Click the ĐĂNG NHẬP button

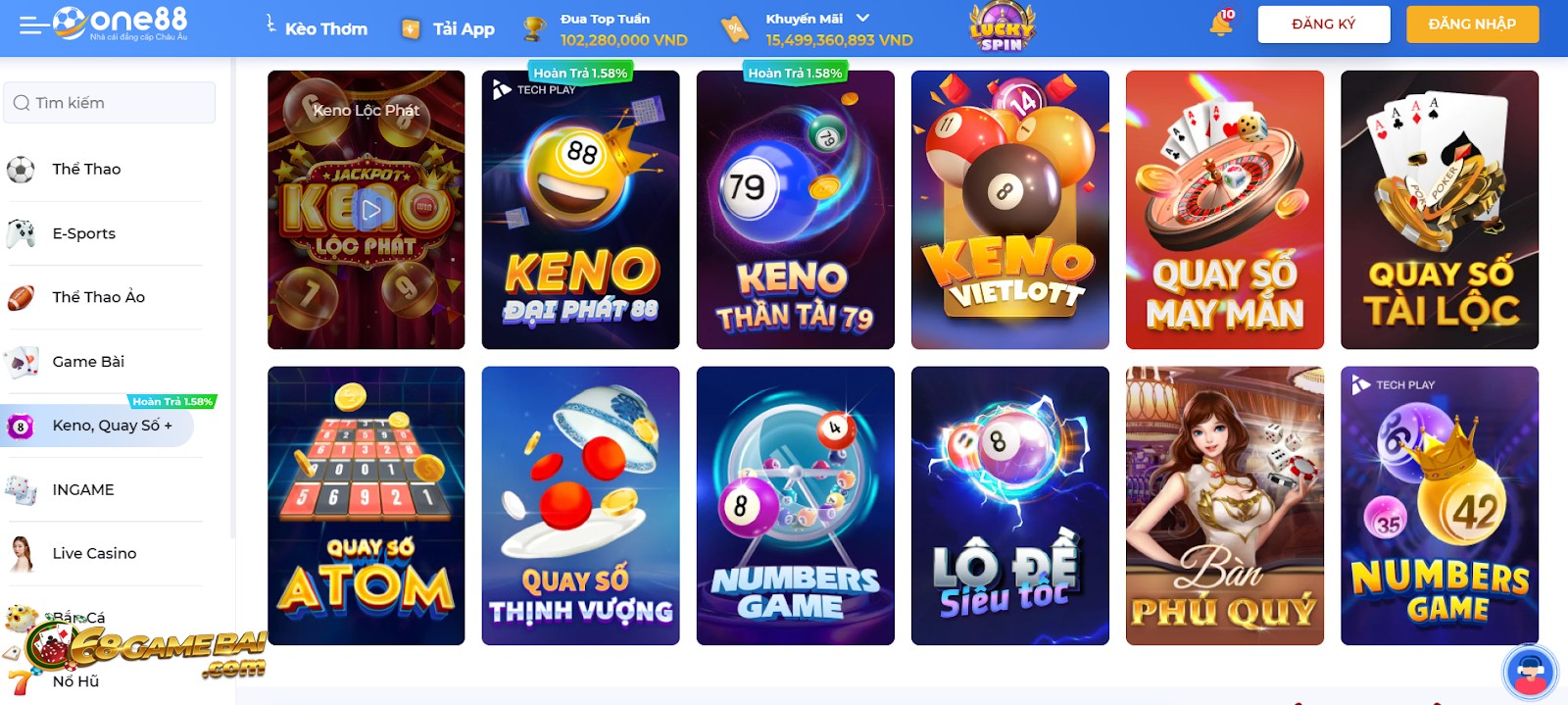(1473, 25)
